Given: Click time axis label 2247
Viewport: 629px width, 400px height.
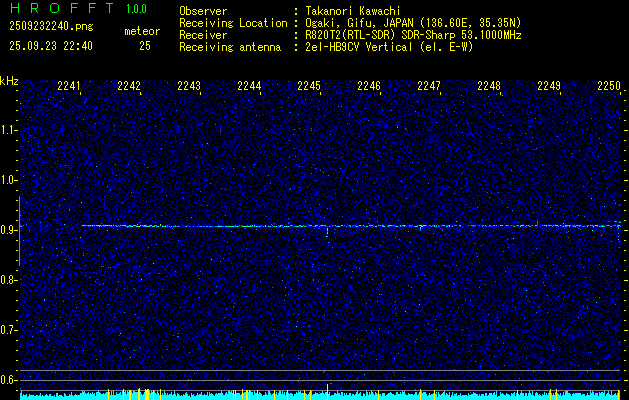Looking at the screenshot, I should coord(429,86).
